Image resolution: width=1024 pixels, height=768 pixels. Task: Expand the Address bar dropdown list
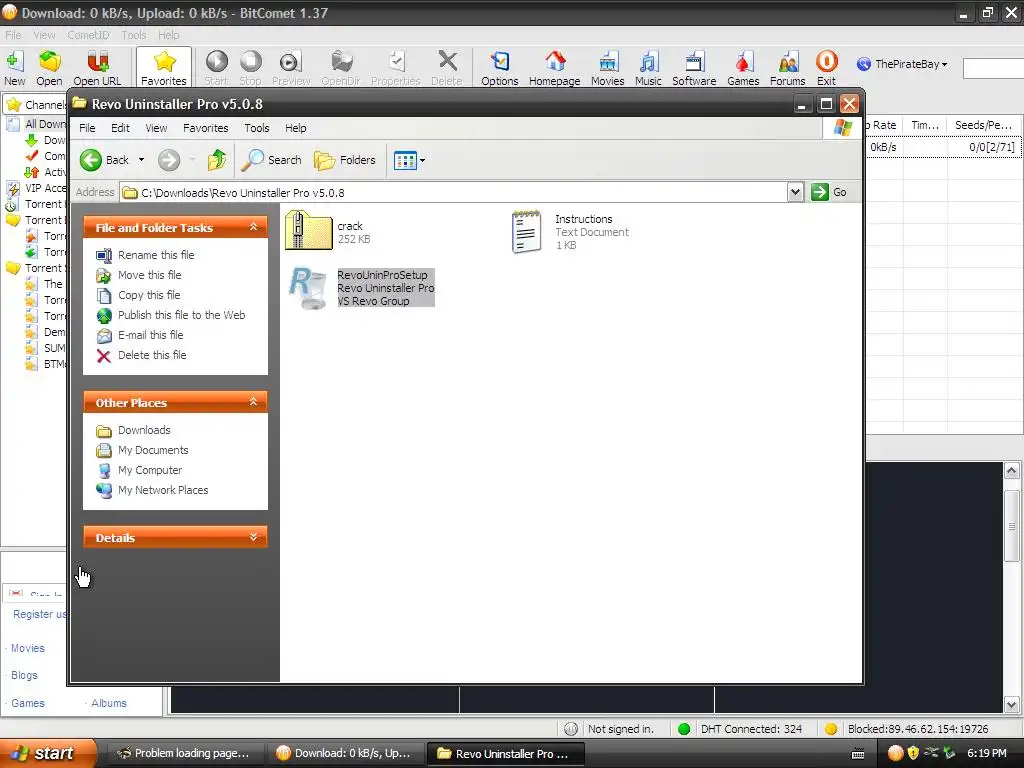(795, 192)
